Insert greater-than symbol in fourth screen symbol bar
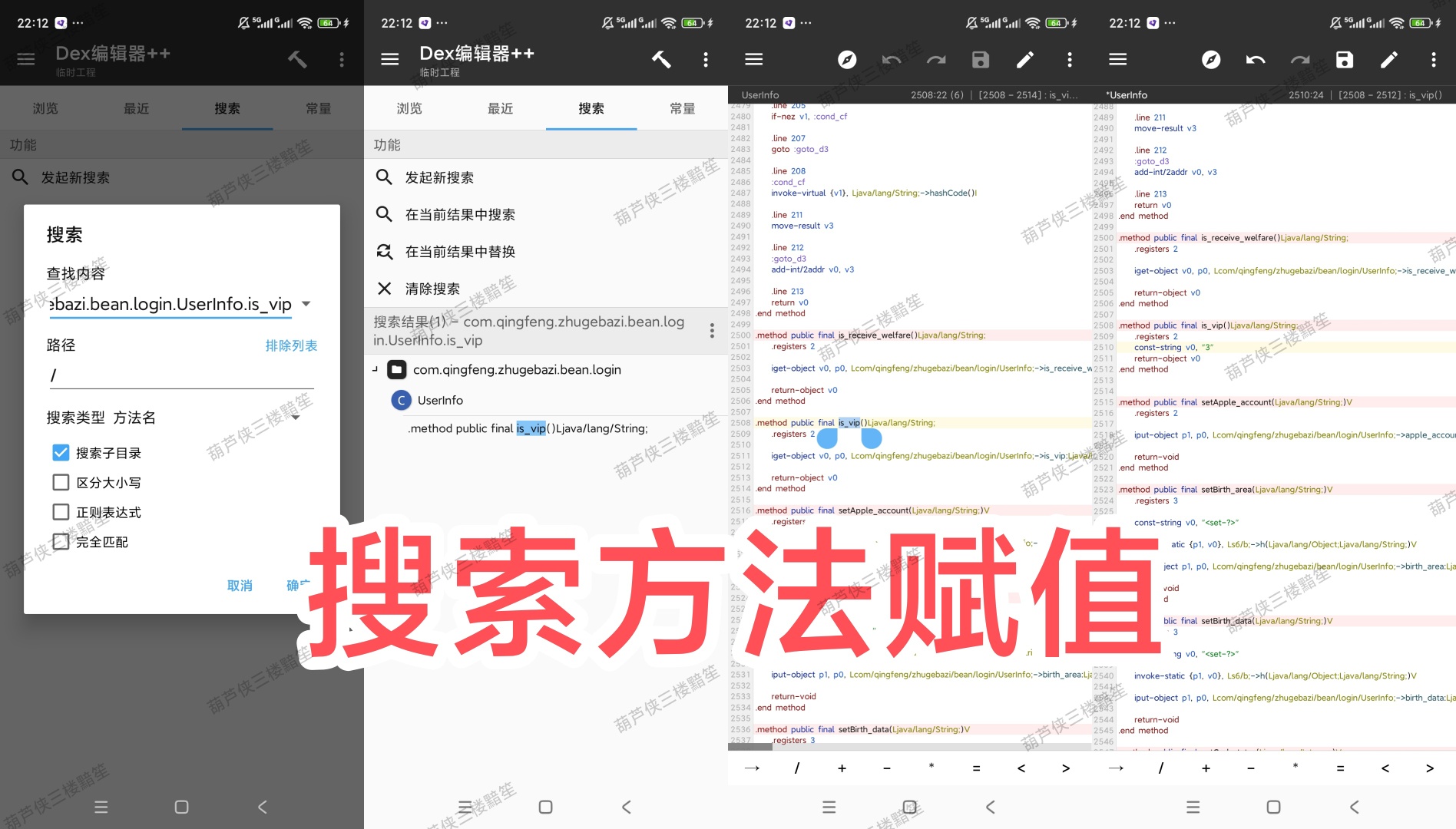This screenshot has height=829, width=1456. tap(1430, 768)
